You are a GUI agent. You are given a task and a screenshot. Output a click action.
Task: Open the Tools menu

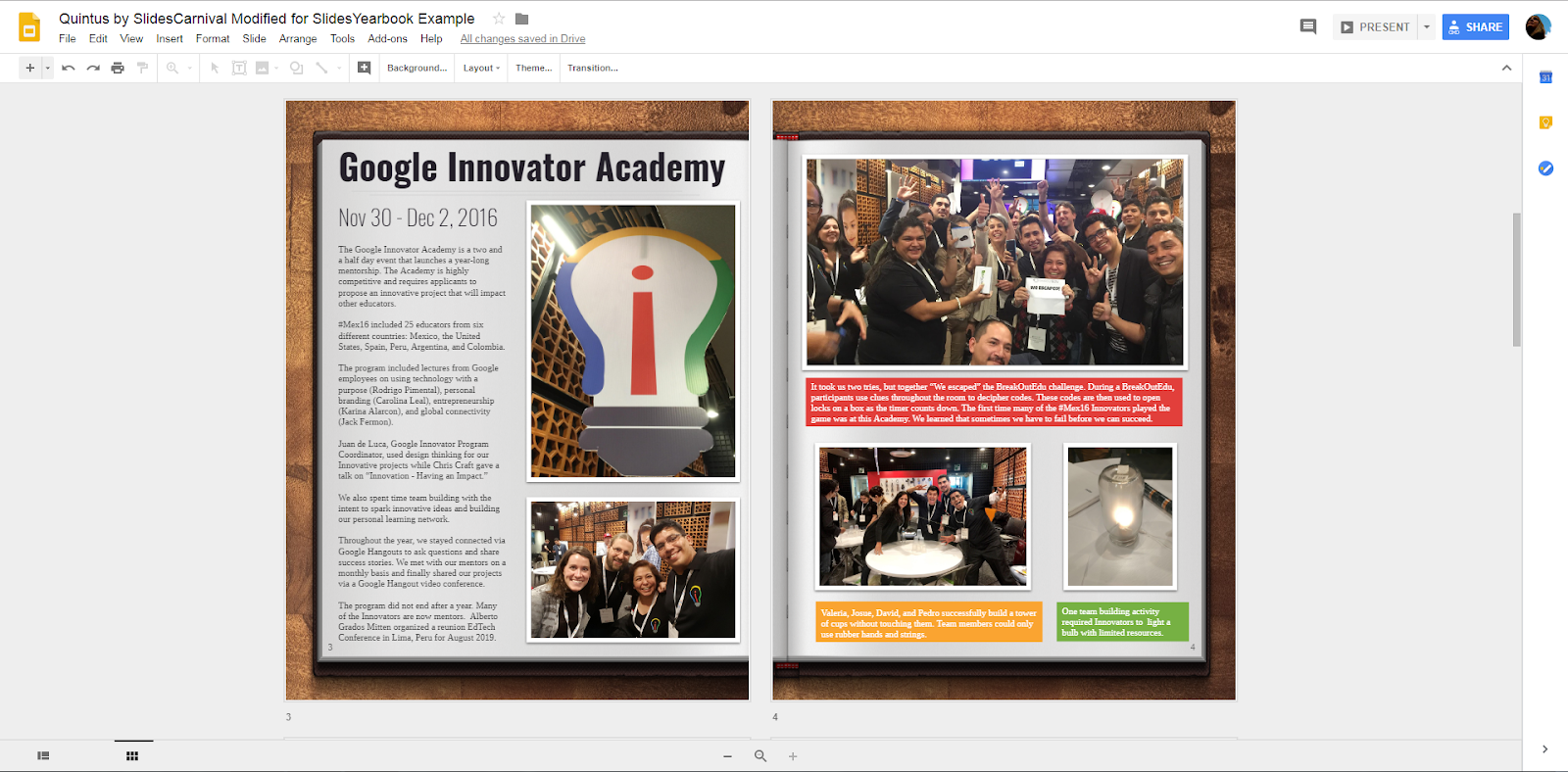[x=342, y=39]
